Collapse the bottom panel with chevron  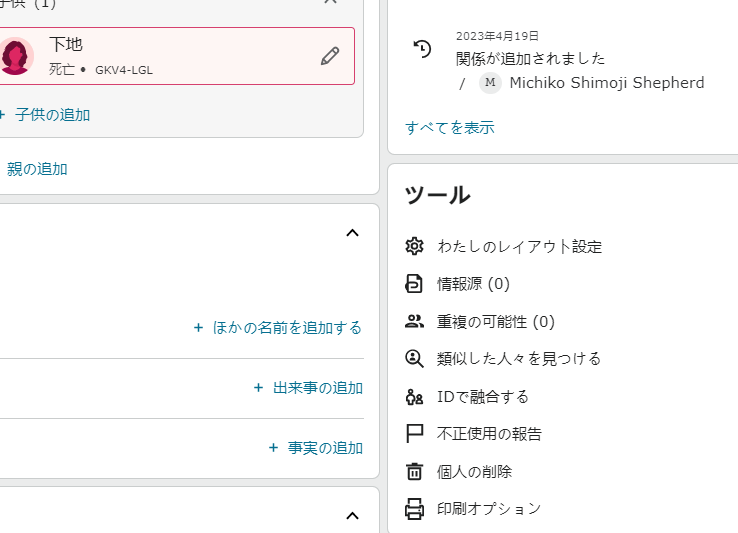click(351, 516)
